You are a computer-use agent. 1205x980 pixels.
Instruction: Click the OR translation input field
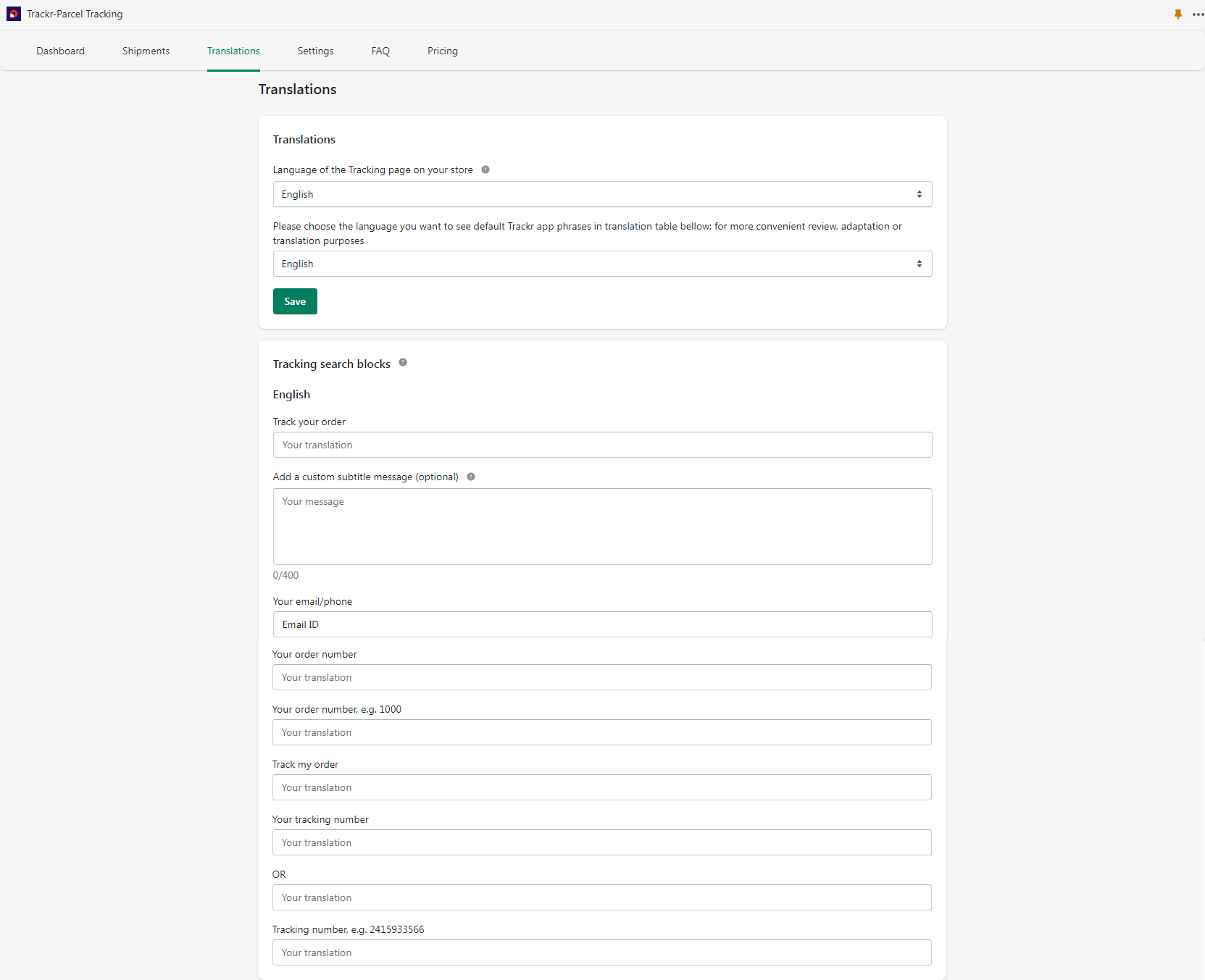tap(601, 897)
